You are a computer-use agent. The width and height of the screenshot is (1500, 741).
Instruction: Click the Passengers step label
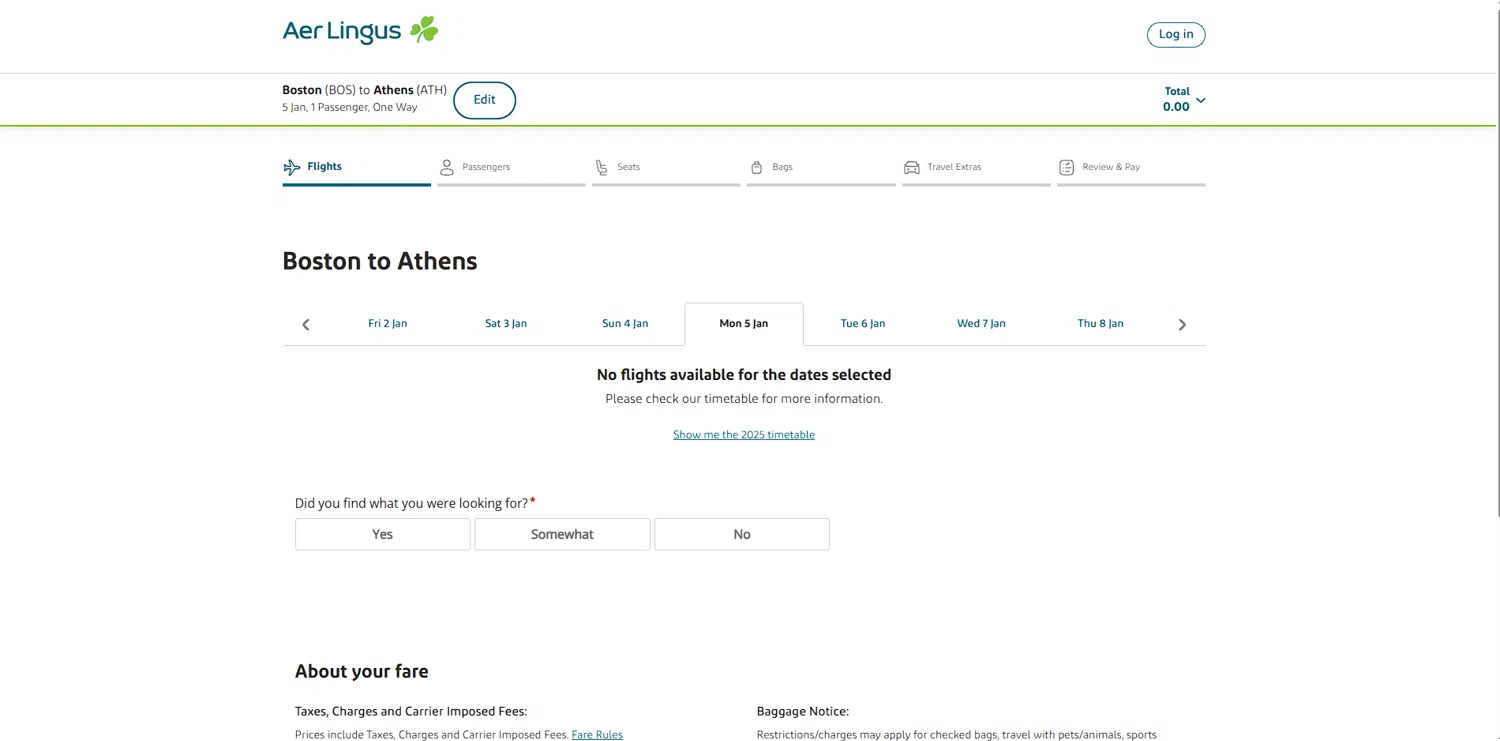[486, 167]
